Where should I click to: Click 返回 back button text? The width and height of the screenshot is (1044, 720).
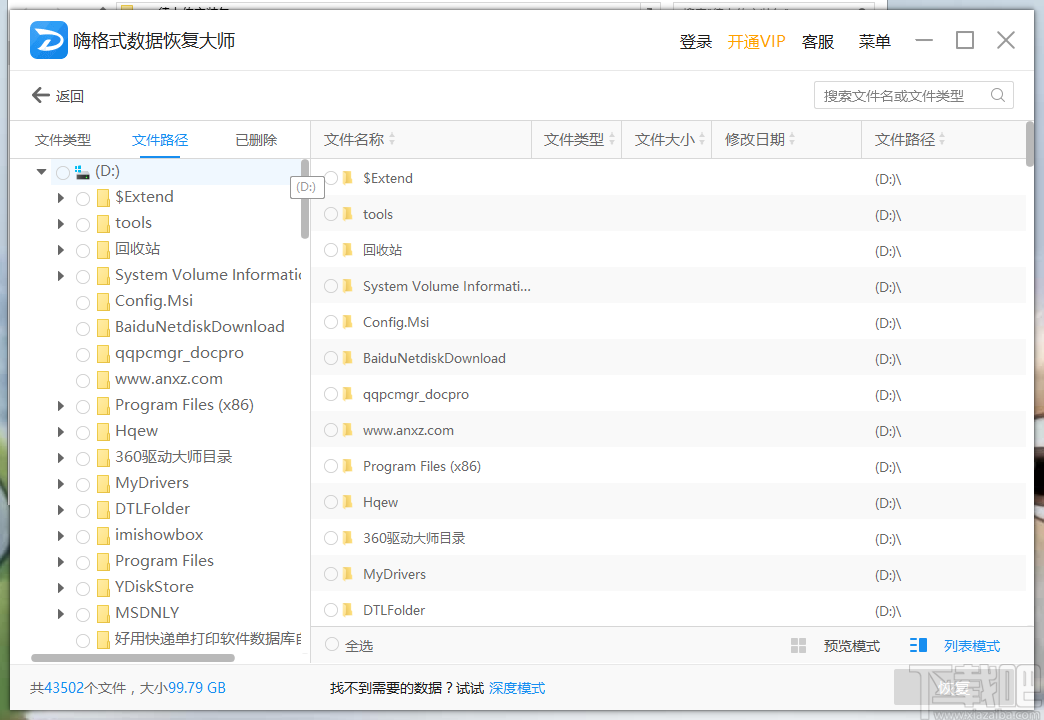click(x=70, y=96)
